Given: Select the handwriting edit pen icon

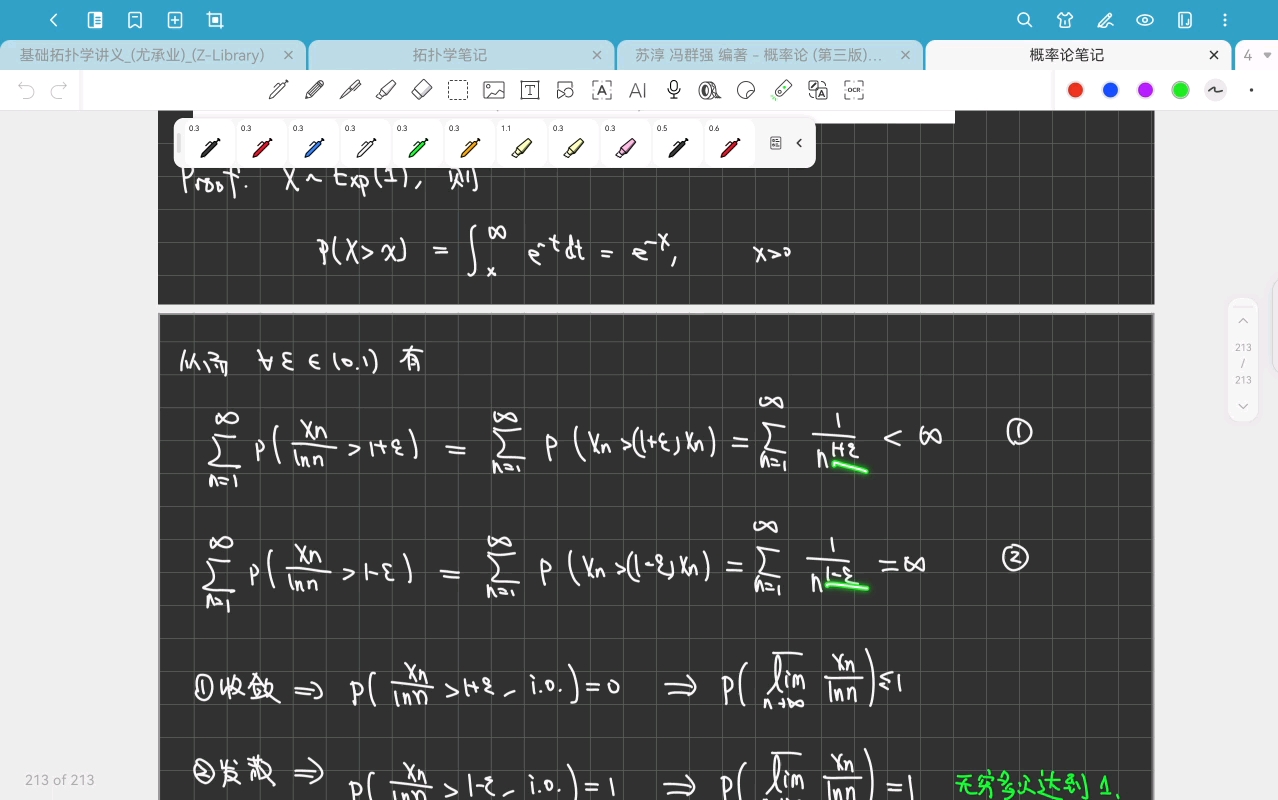Looking at the screenshot, I should [x=1105, y=20].
